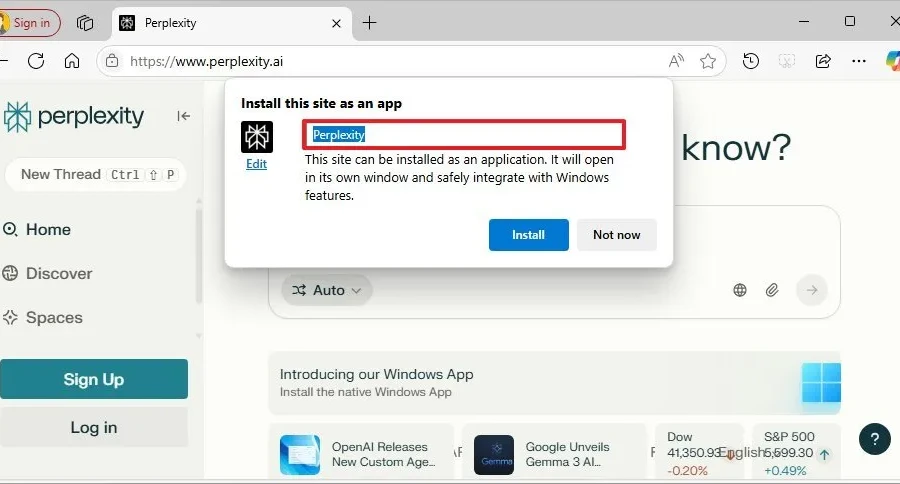Open a new tab with the plus button
The width and height of the screenshot is (900, 484).
[370, 23]
